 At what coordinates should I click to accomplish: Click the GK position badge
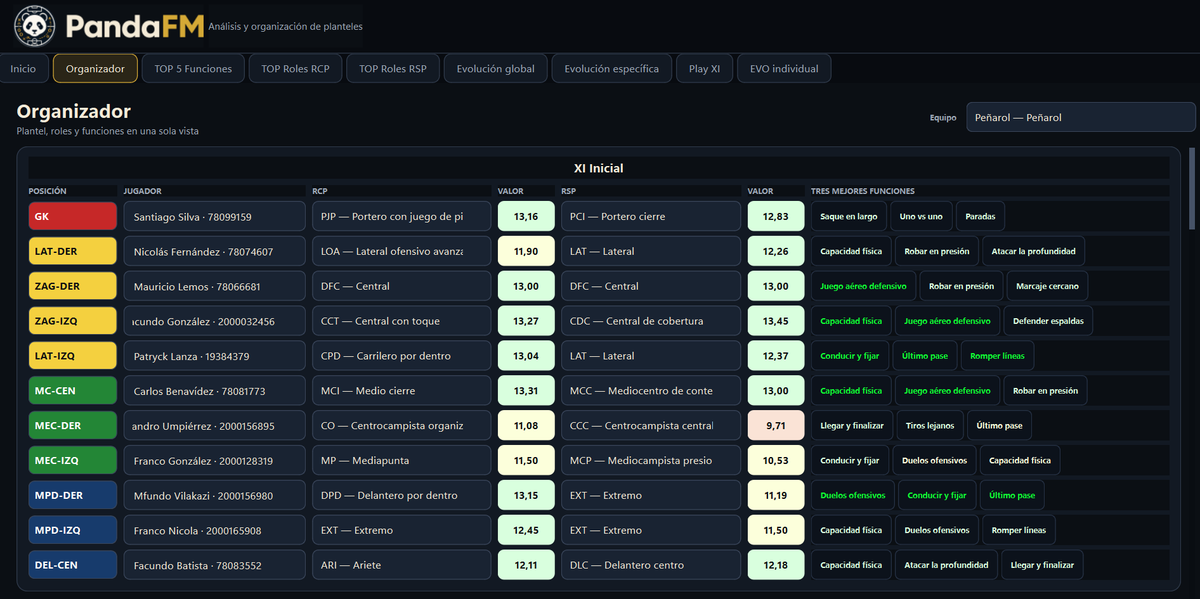[x=73, y=217]
